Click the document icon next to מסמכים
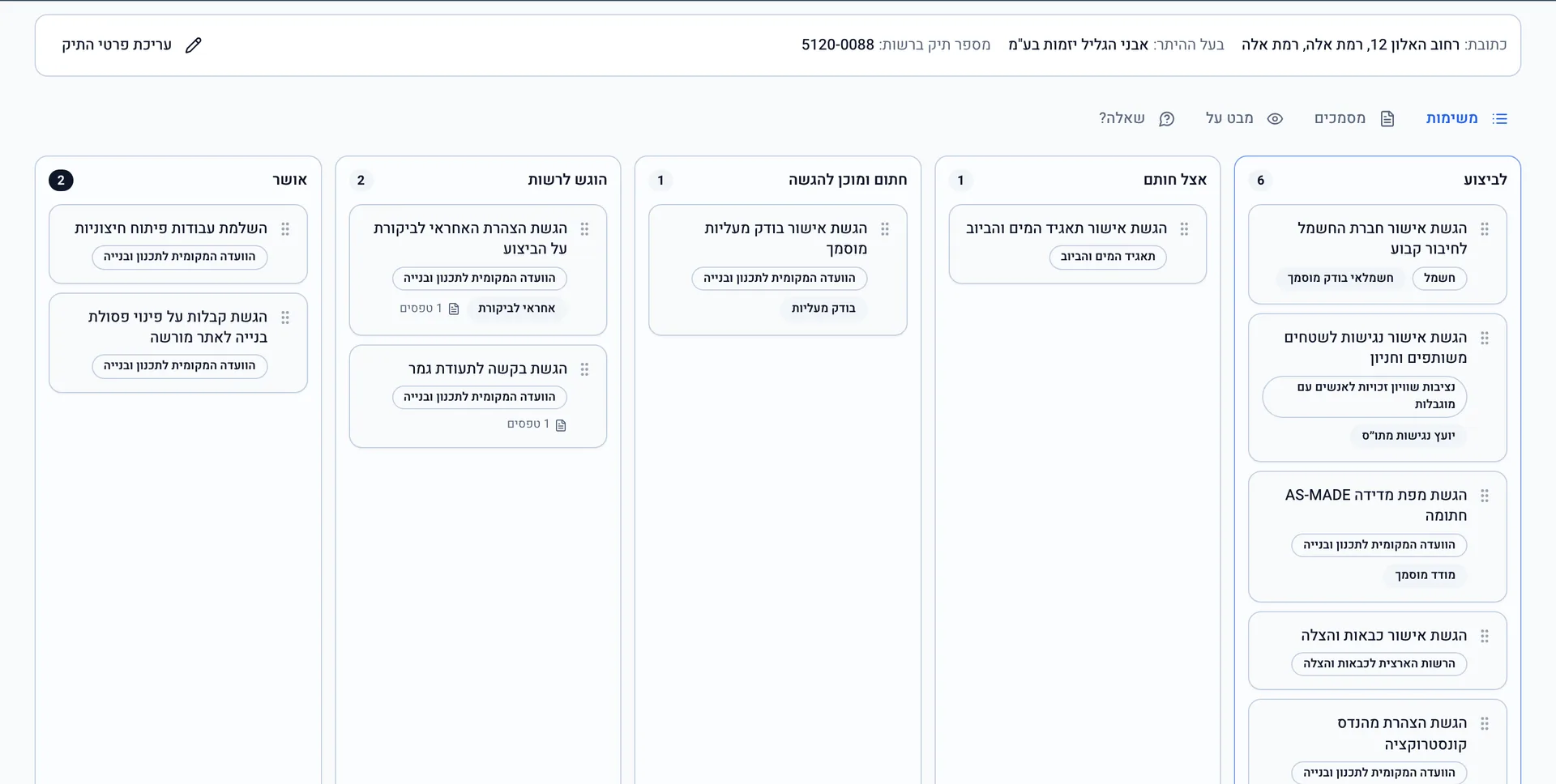This screenshot has height=784, width=1556. (x=1387, y=119)
